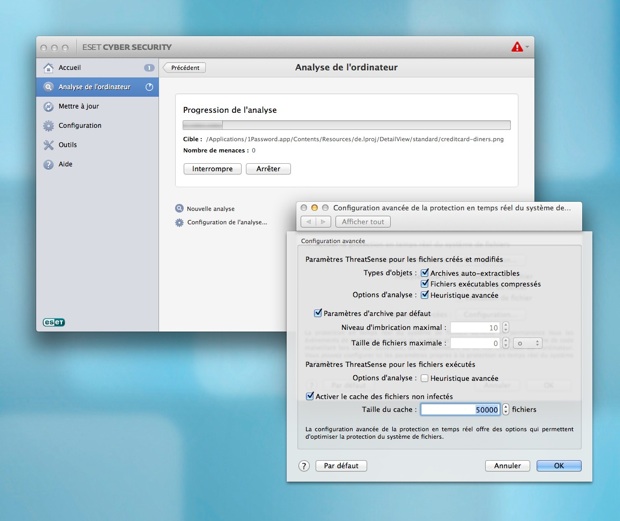
Task: Click the Annuler button
Action: point(508,466)
